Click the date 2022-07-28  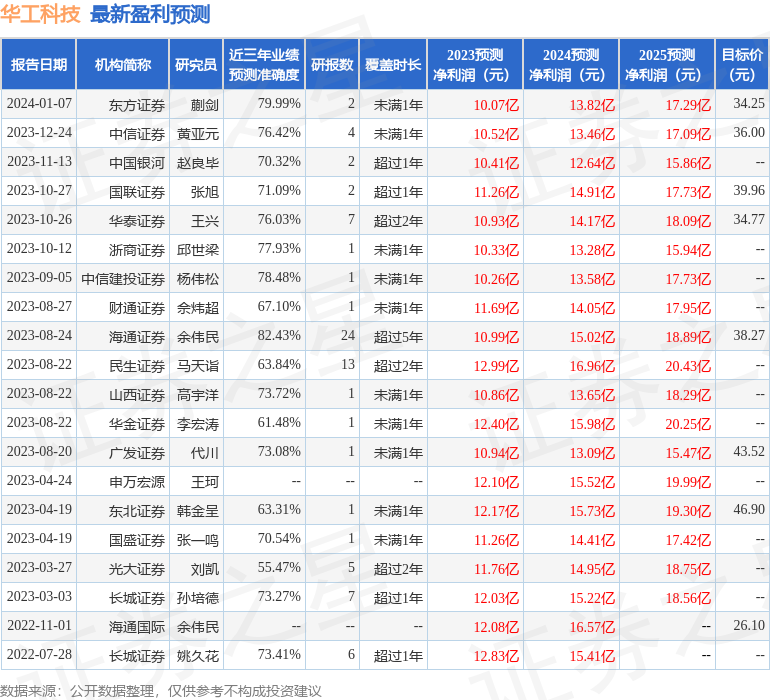click(x=39, y=654)
